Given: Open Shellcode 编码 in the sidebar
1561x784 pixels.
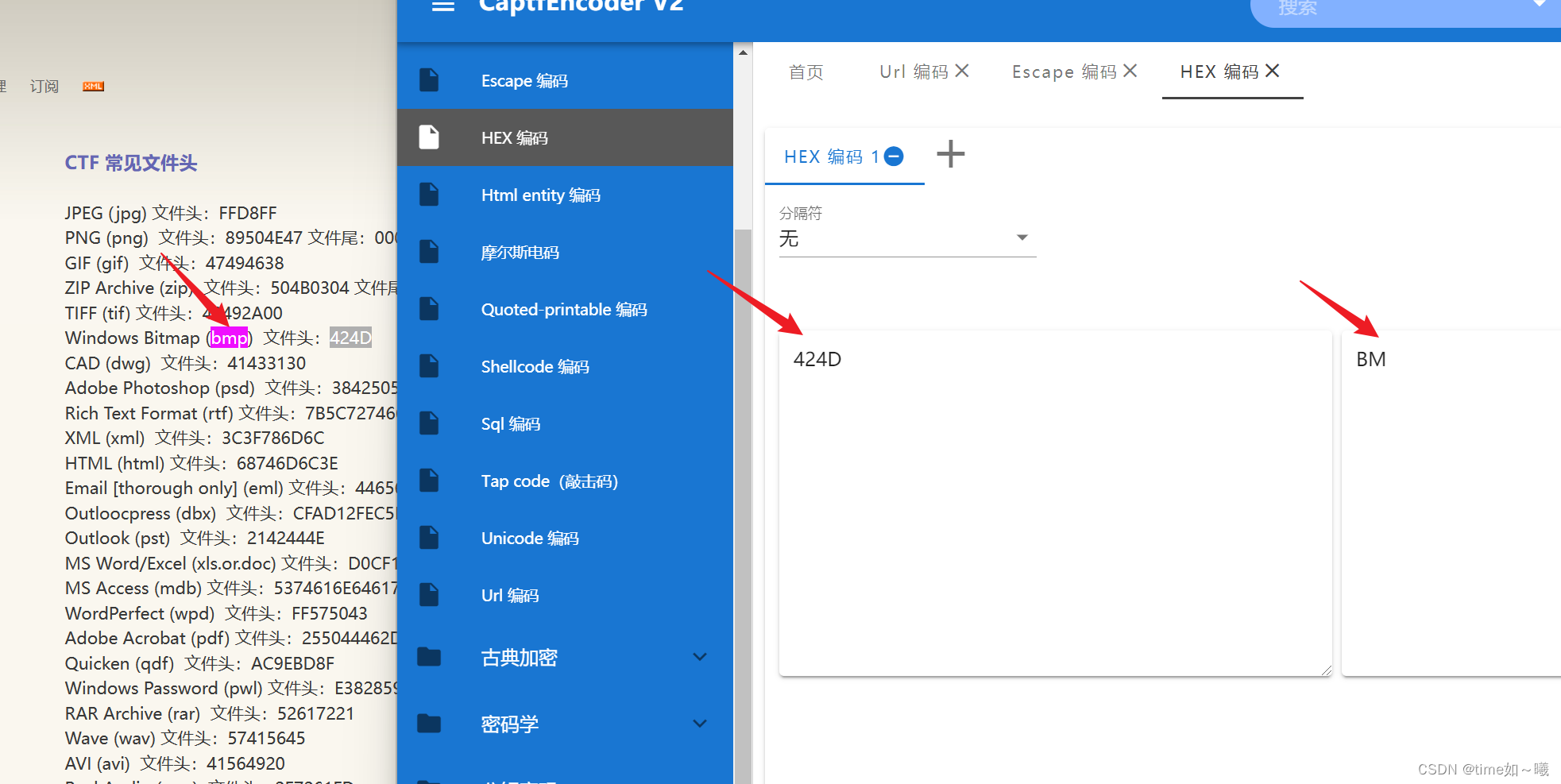Looking at the screenshot, I should click(565, 366).
